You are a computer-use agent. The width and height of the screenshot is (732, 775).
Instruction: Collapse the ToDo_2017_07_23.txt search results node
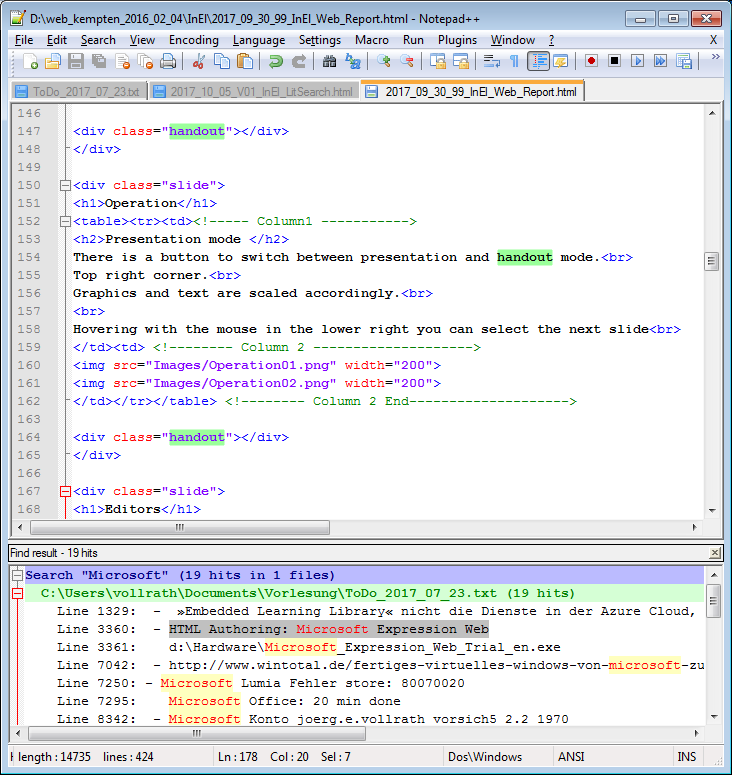click(x=17, y=594)
